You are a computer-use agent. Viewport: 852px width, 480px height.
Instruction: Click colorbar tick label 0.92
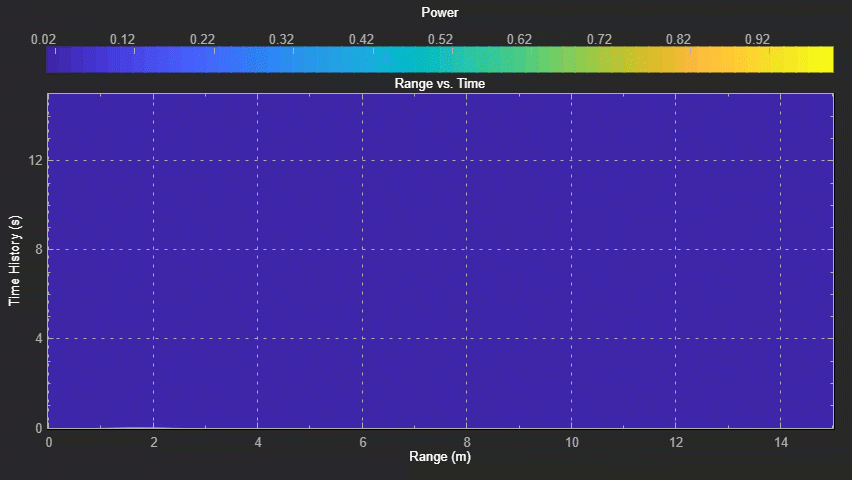(757, 40)
